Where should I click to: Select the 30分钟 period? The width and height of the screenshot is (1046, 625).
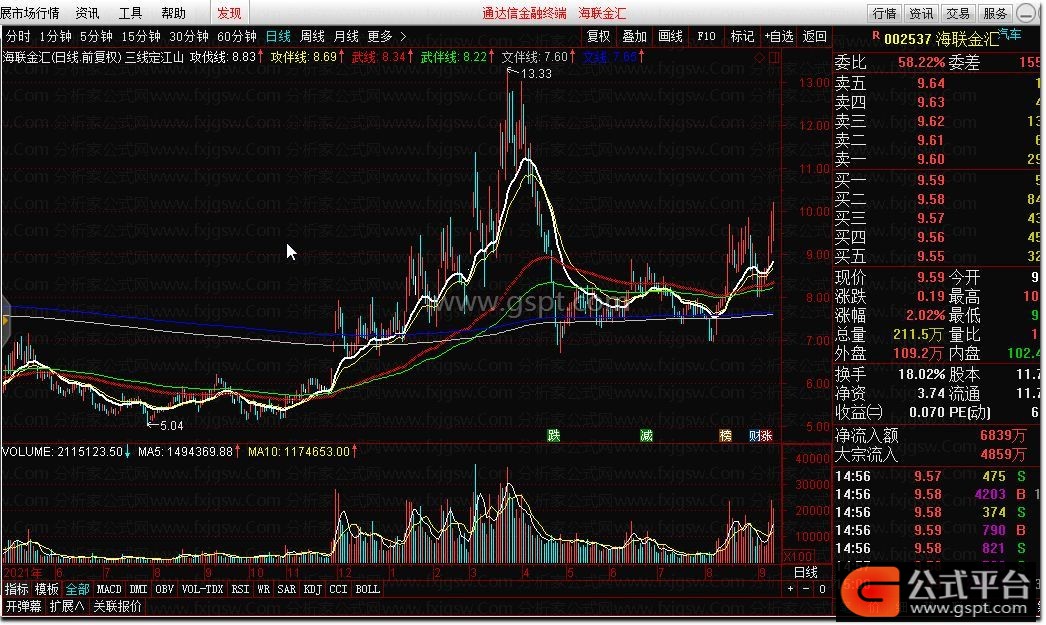pyautogui.click(x=189, y=36)
